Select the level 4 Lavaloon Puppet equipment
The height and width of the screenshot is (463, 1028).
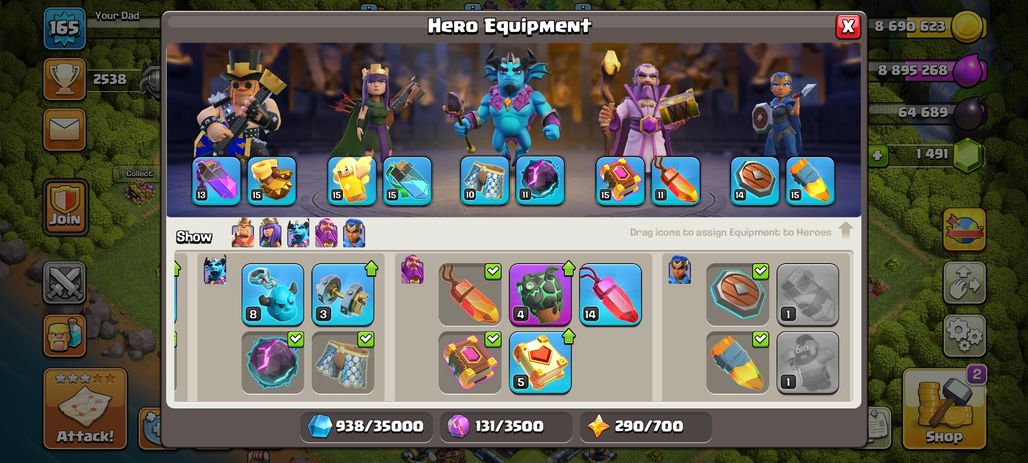tap(540, 294)
